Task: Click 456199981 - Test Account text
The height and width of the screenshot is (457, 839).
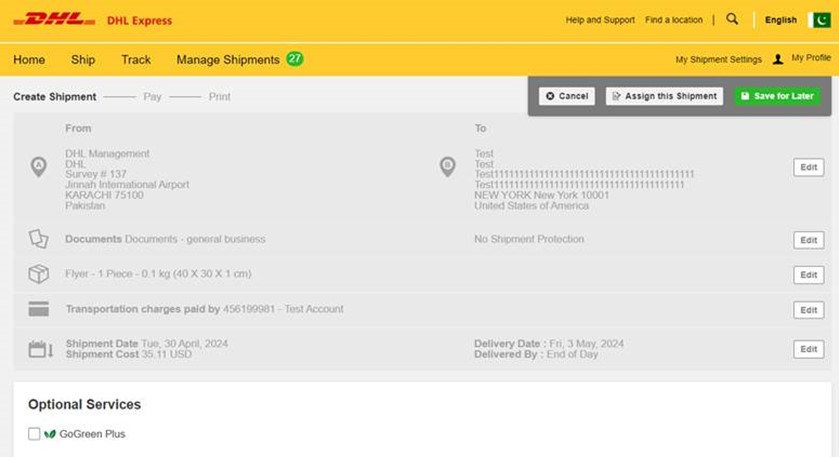Action: point(283,309)
